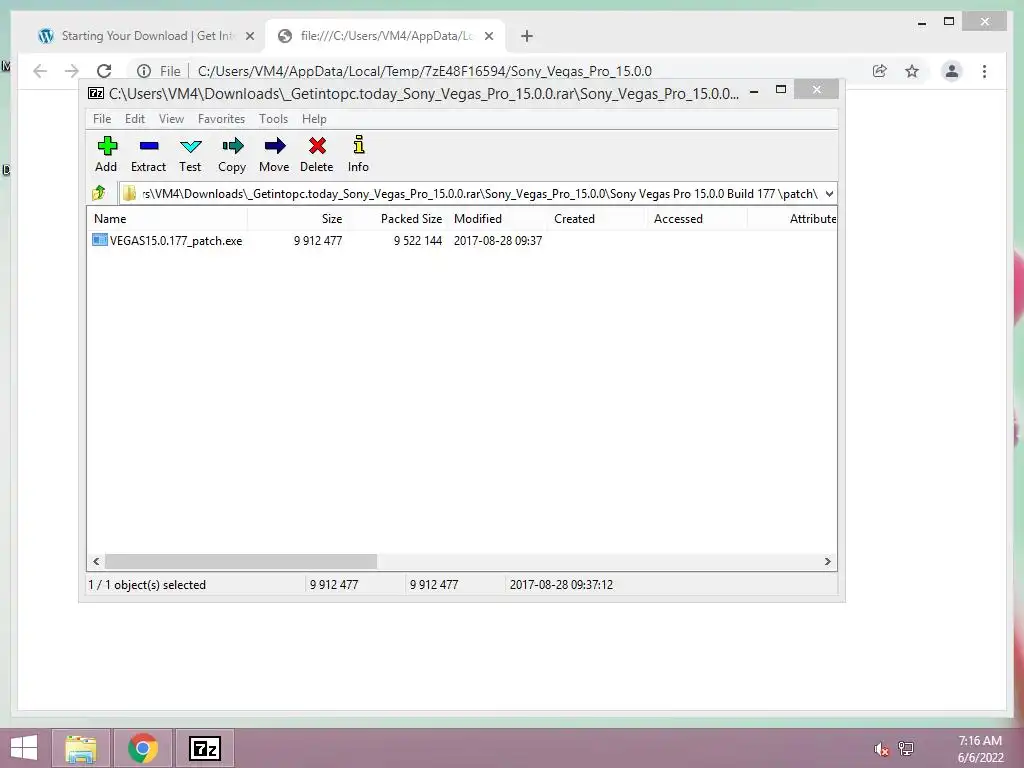Viewport: 1024px width, 768px height.
Task: Sort by the Accessed column header
Action: (x=697, y=219)
